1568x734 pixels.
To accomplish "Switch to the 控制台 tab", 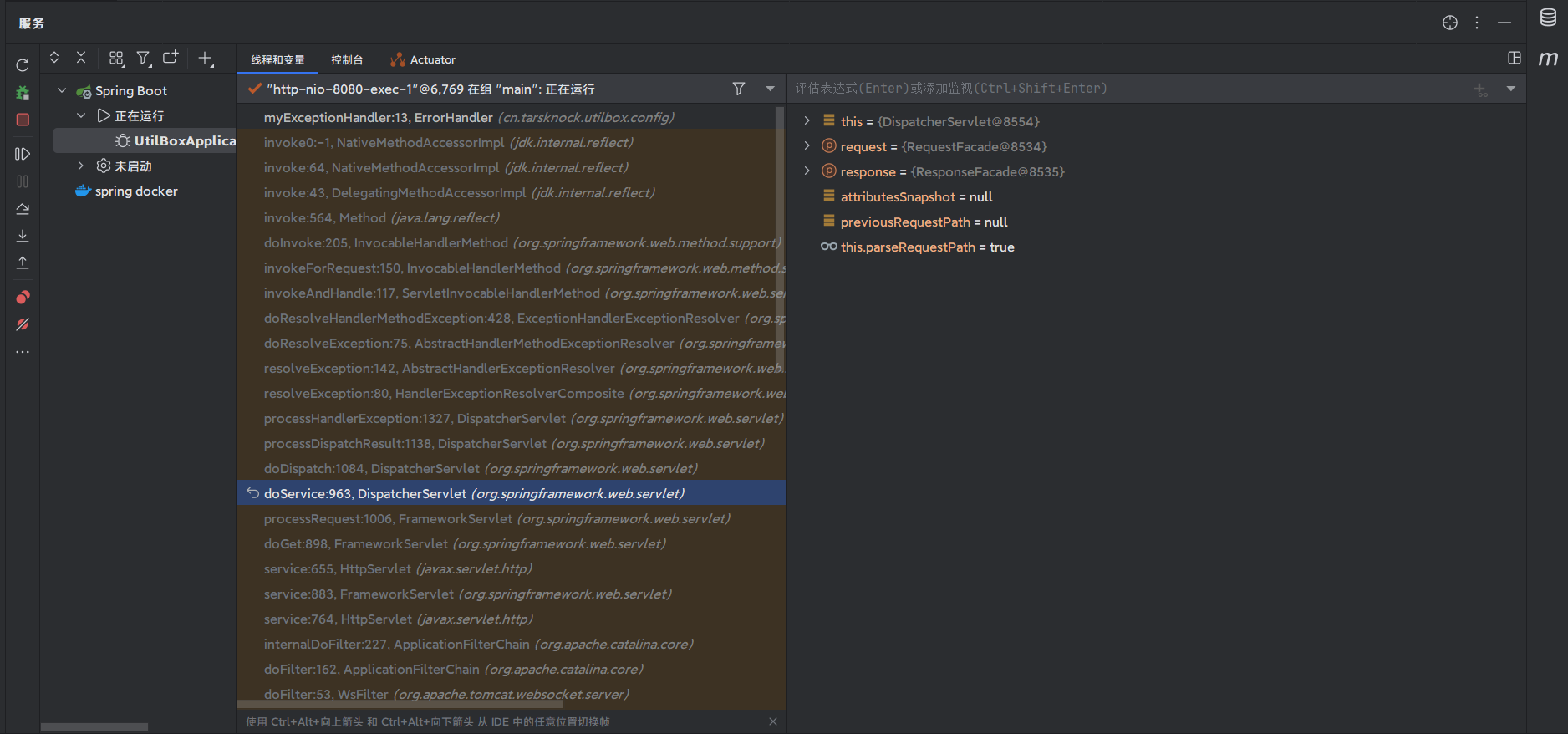I will (347, 60).
